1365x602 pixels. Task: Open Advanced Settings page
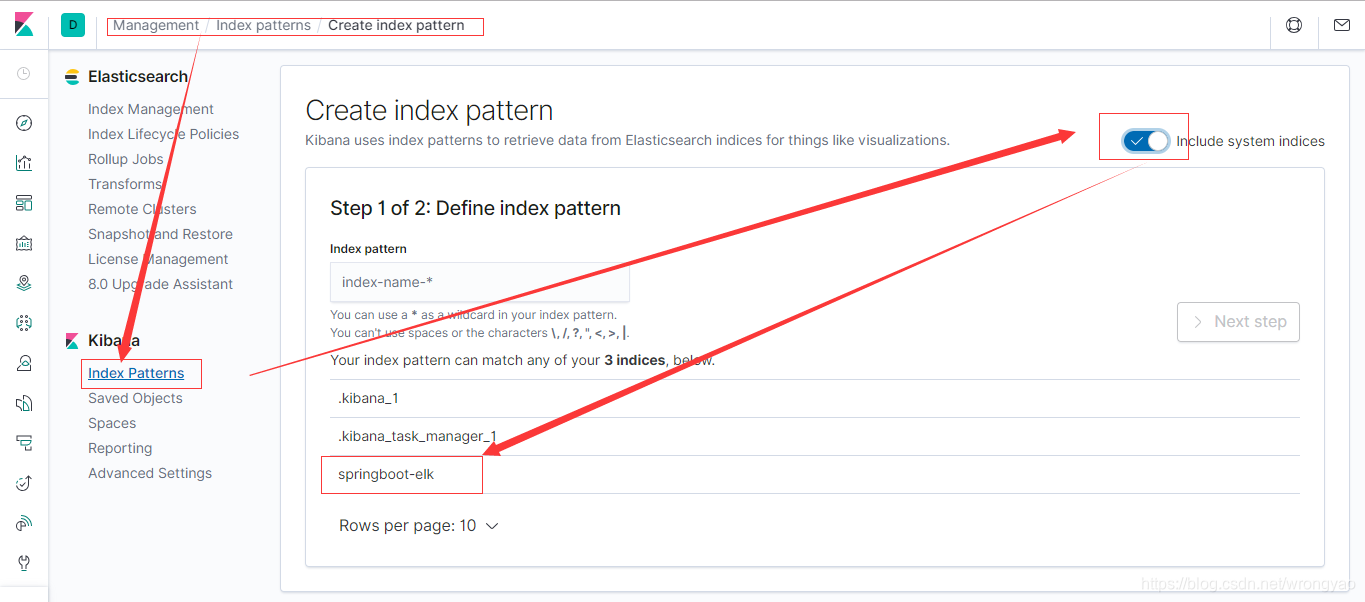point(150,473)
